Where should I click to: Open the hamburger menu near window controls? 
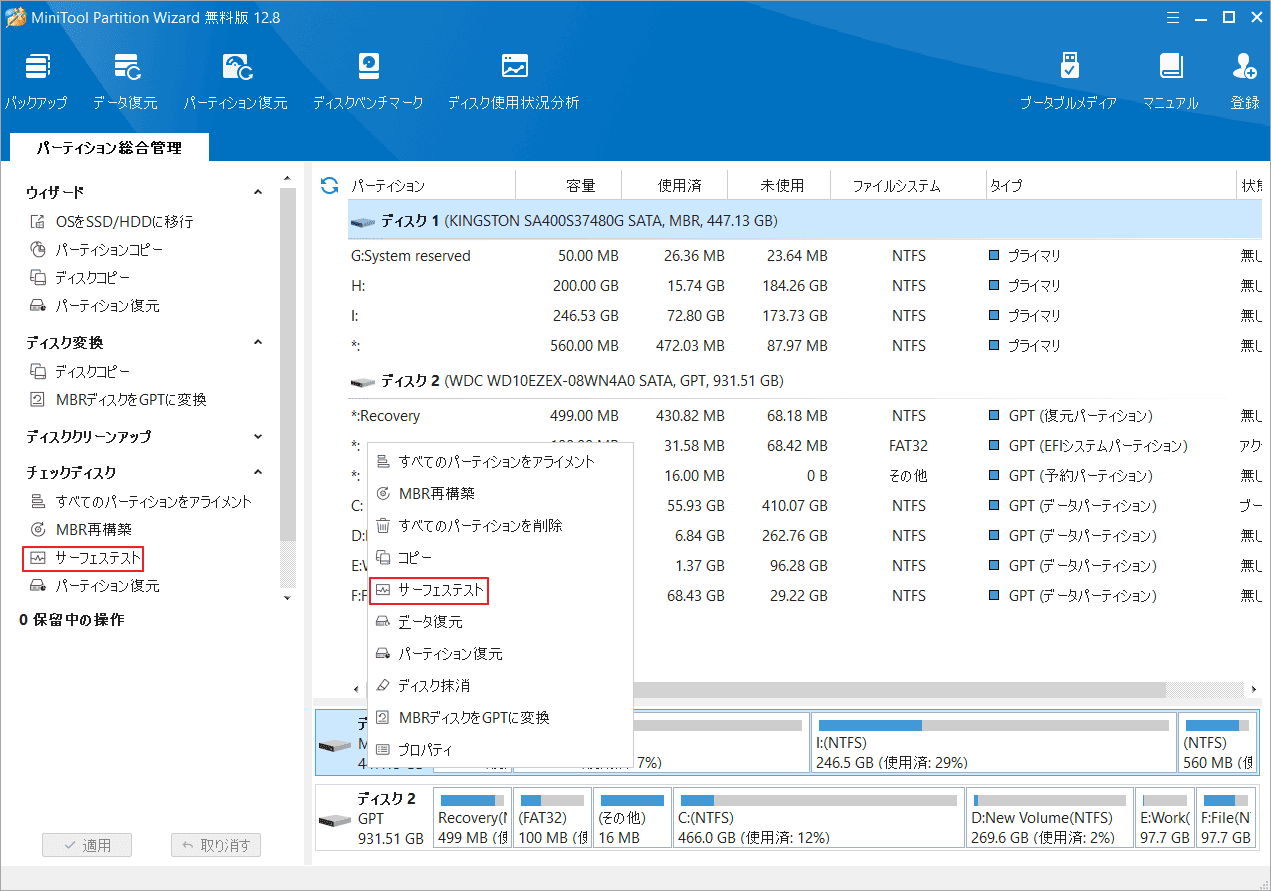[1172, 17]
